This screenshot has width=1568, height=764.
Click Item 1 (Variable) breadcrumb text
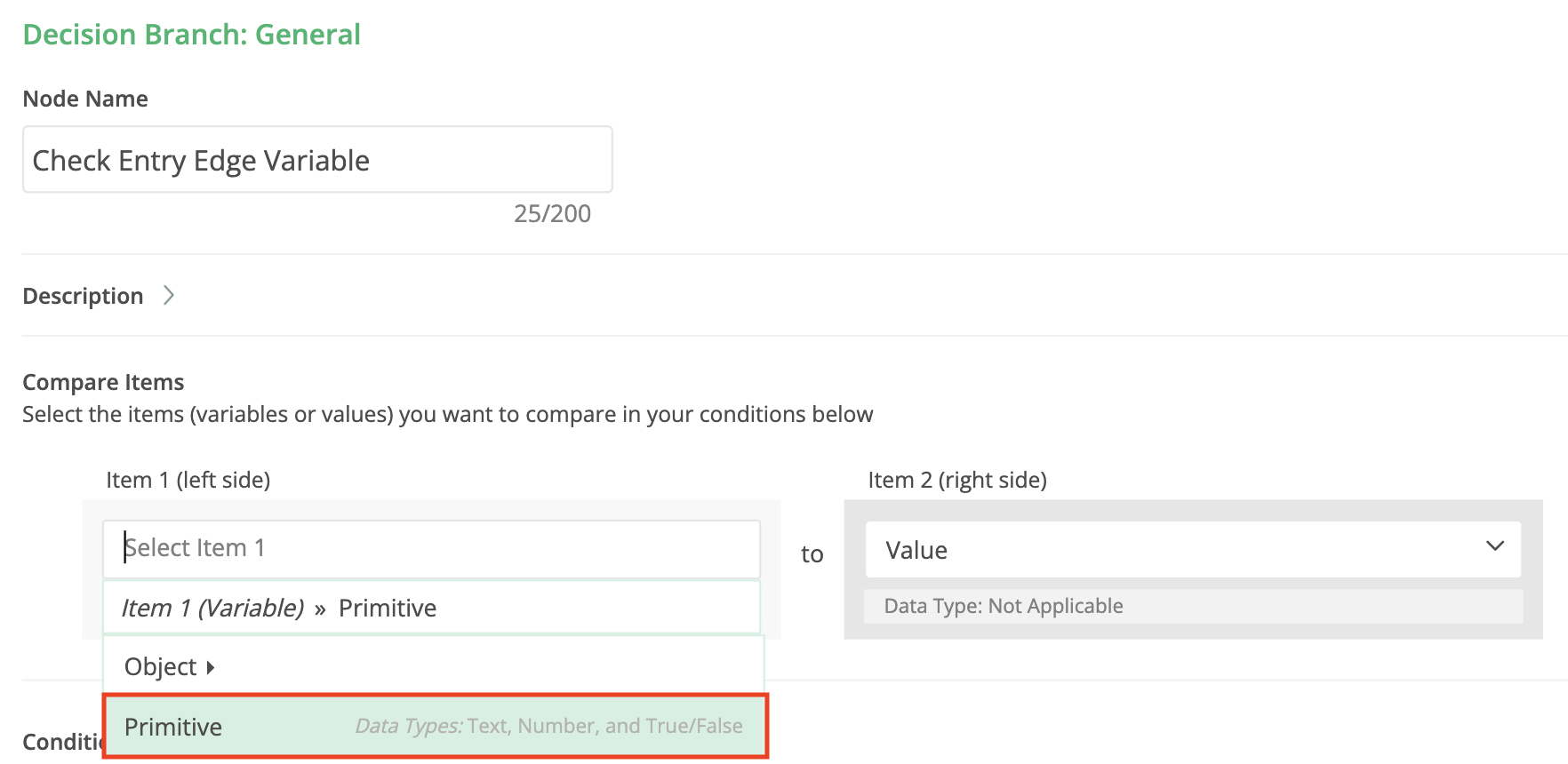pos(212,609)
